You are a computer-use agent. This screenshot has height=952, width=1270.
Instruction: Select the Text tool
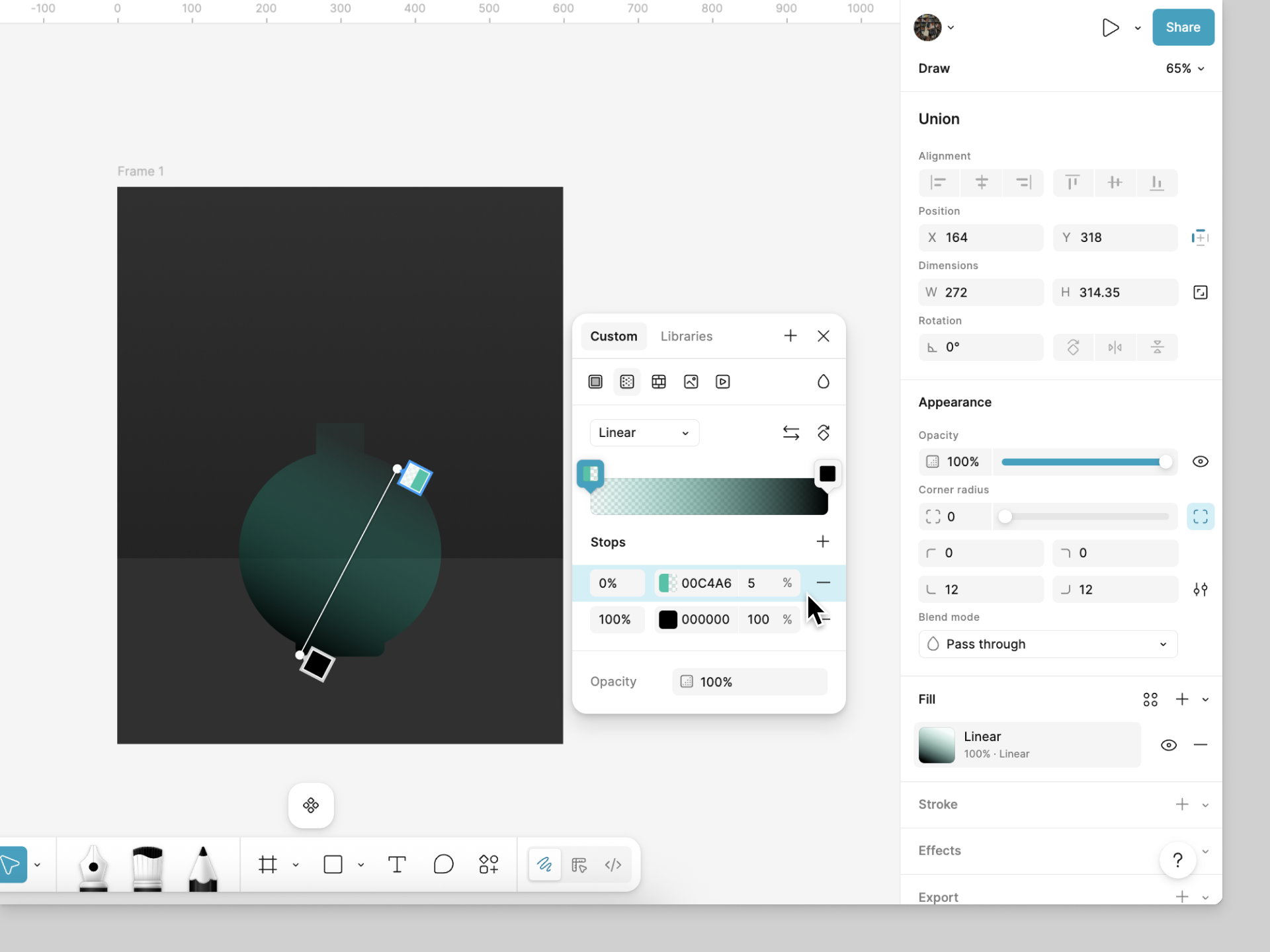397,864
